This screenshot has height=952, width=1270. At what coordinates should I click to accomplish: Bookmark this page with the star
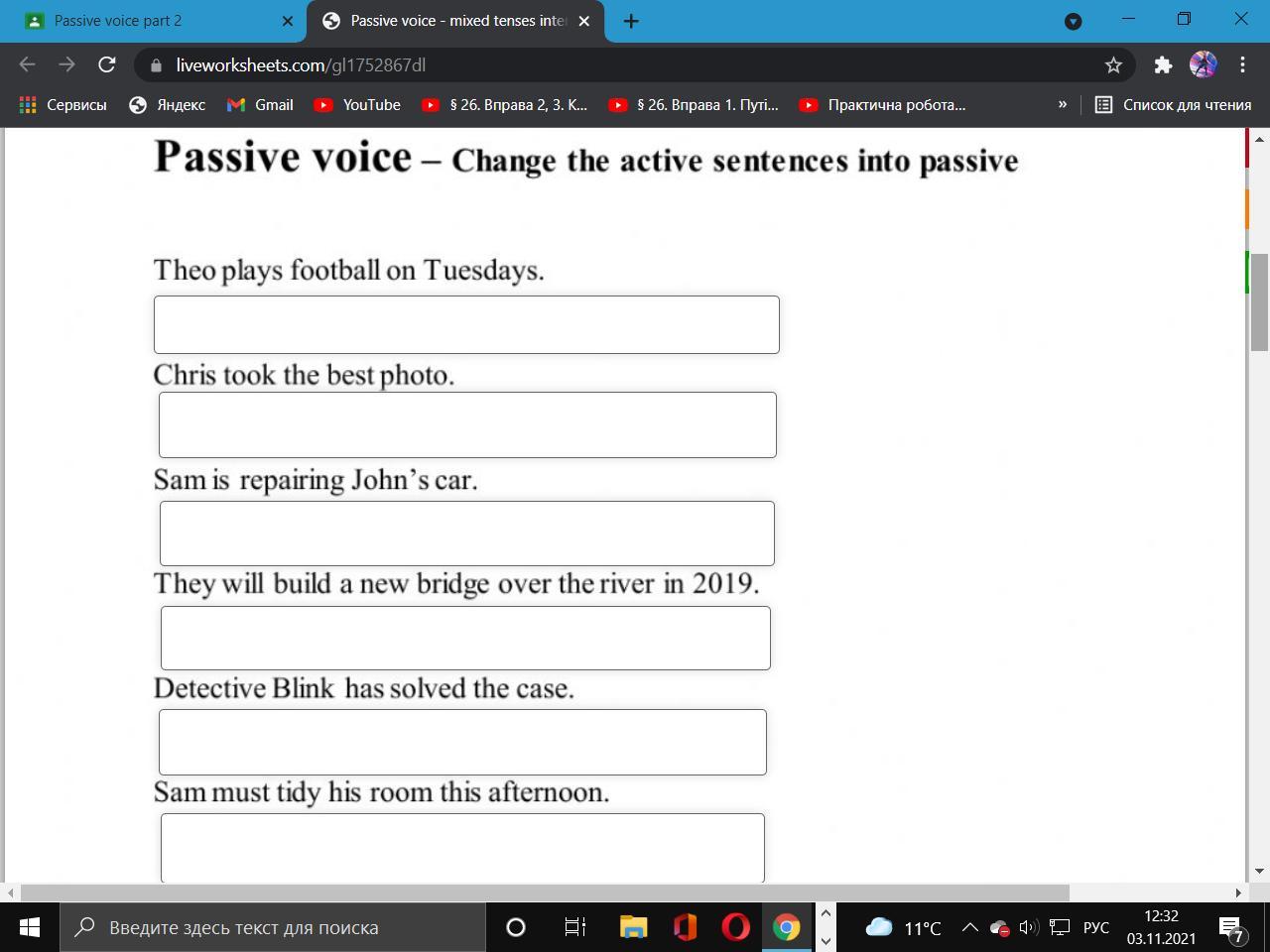[x=1113, y=65]
